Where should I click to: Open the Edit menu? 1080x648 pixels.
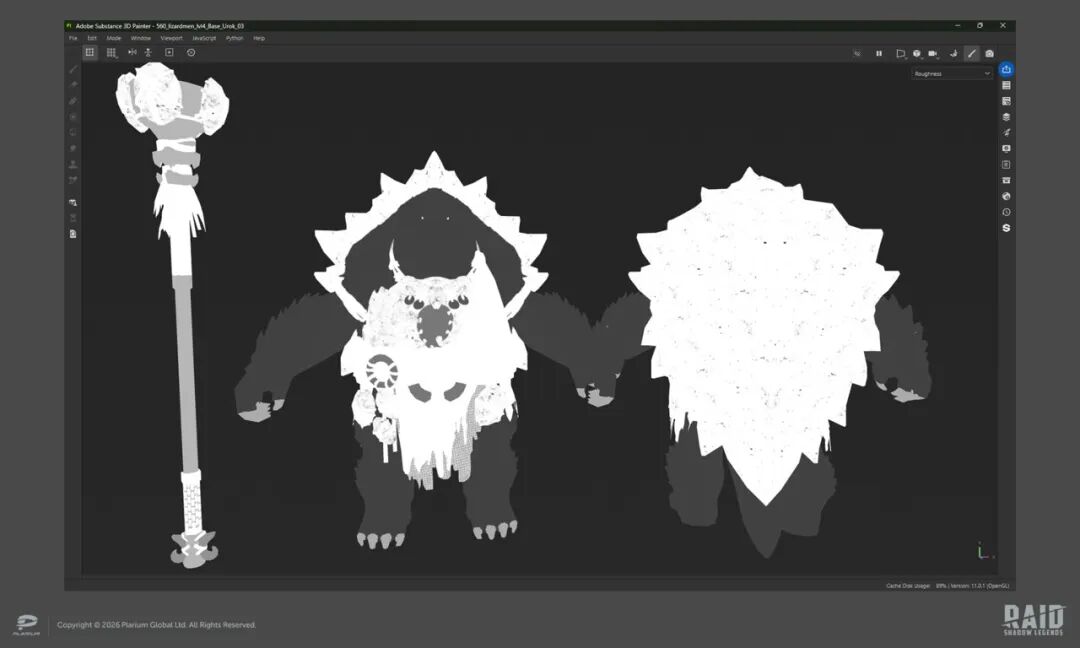[x=92, y=39]
